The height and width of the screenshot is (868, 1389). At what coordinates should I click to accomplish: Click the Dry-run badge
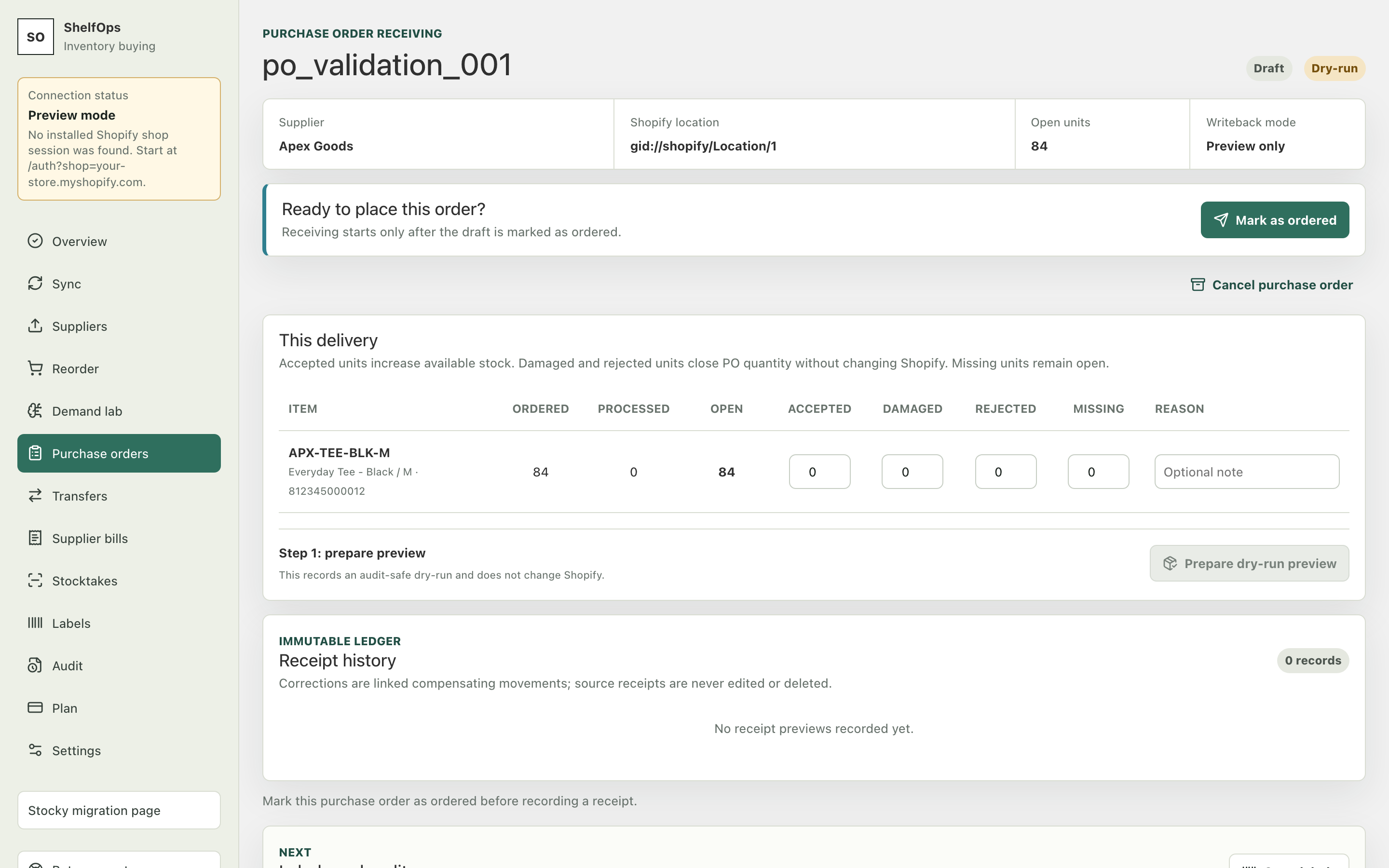(x=1335, y=68)
